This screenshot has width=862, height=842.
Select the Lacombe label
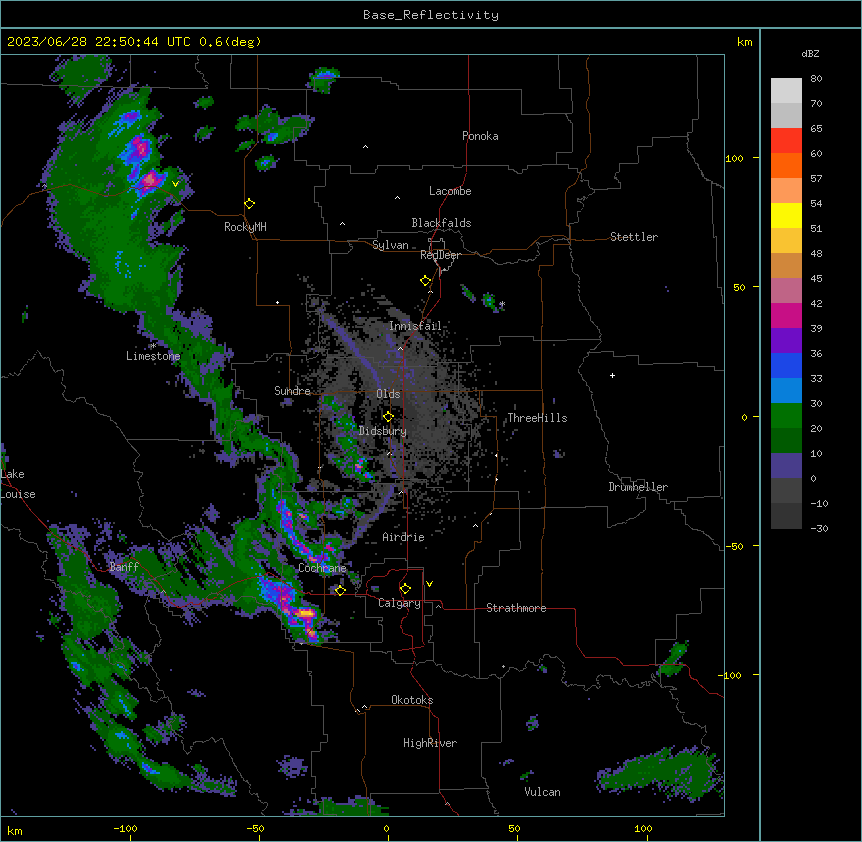(x=450, y=191)
